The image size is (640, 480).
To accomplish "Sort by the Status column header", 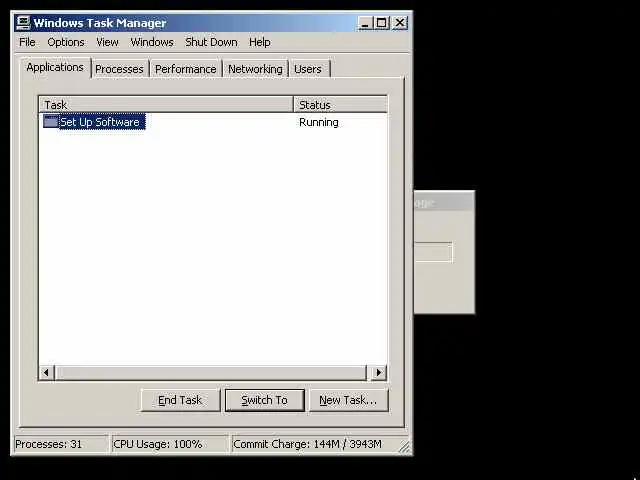I will pos(340,104).
